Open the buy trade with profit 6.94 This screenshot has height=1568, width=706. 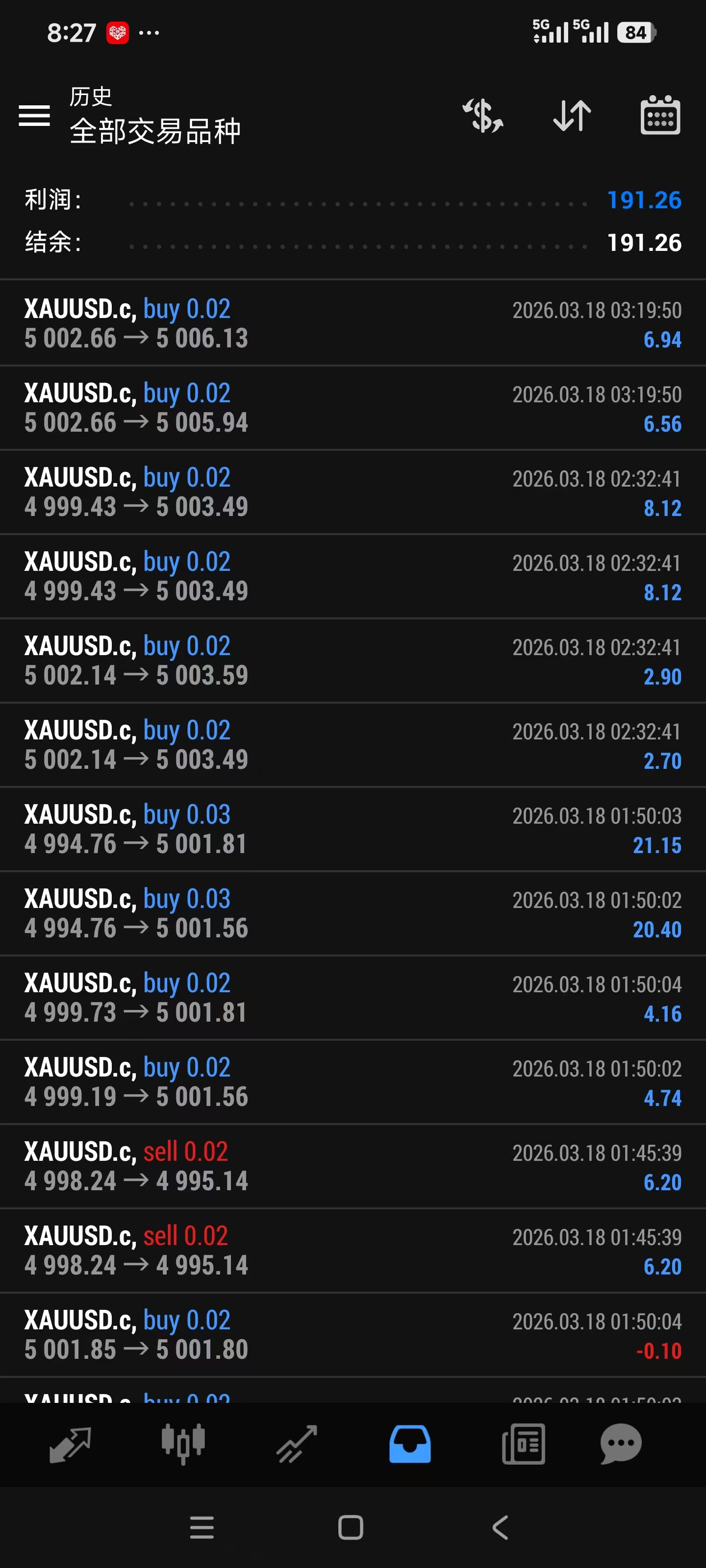(x=353, y=323)
